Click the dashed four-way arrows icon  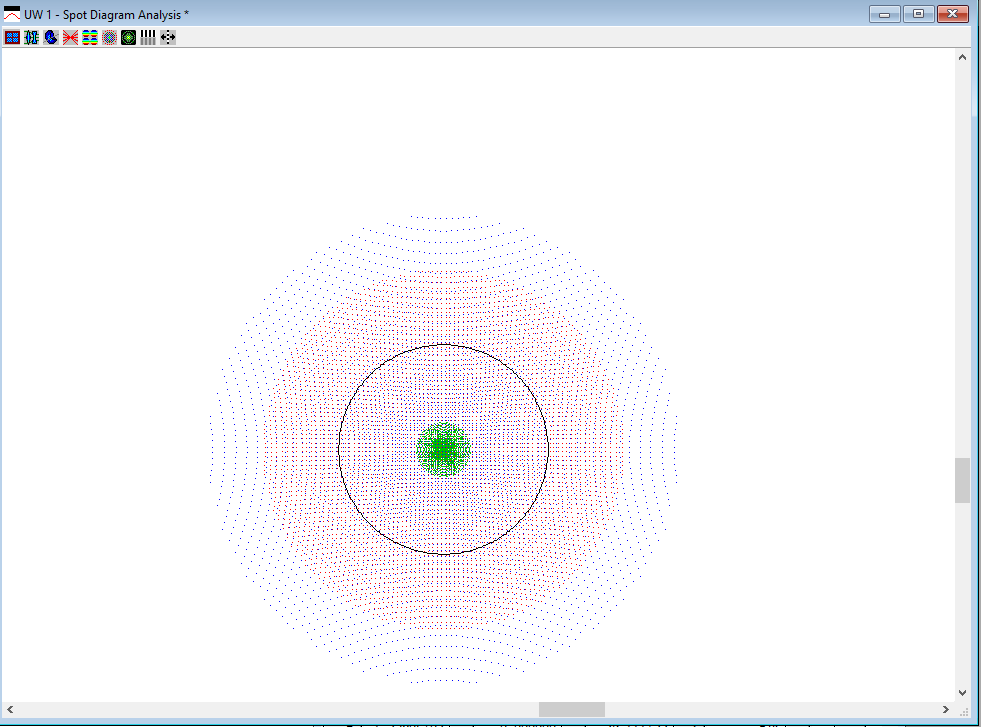coord(168,37)
